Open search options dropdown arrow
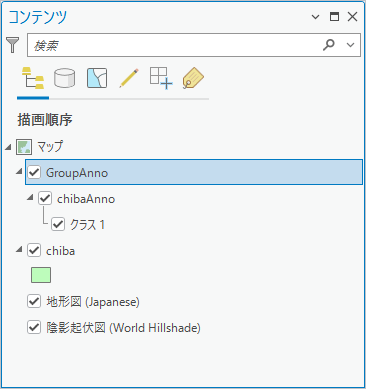 click(x=350, y=45)
